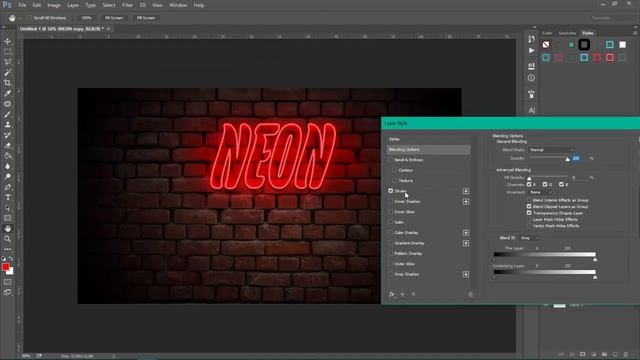
Task: Enable the Inner Shadow checkbox
Action: click(x=391, y=201)
